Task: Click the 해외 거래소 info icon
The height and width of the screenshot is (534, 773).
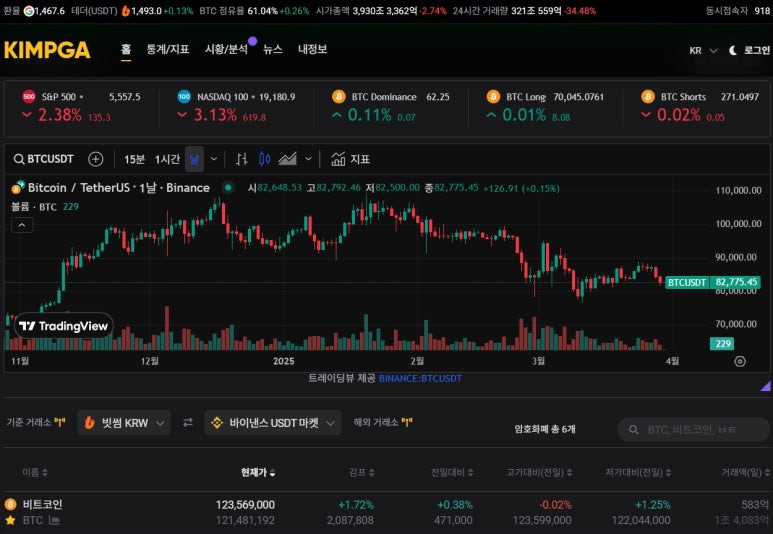Action: click(x=407, y=422)
